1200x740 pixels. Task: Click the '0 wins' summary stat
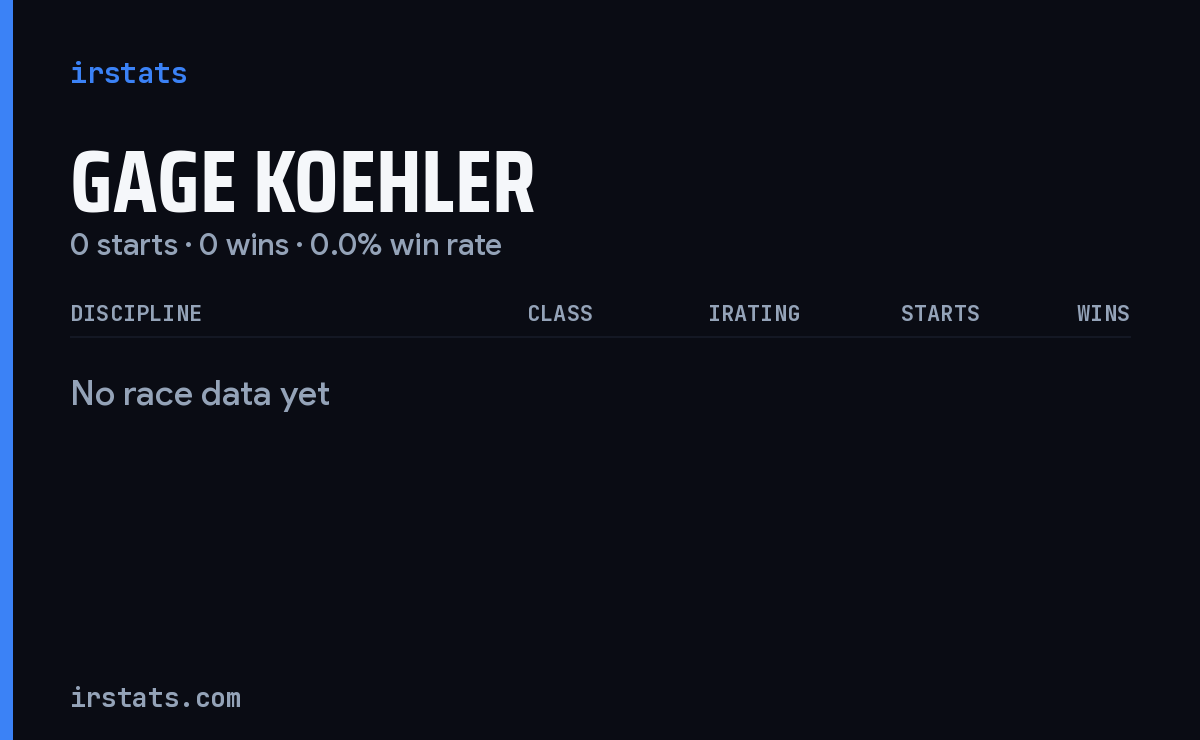[x=244, y=245]
